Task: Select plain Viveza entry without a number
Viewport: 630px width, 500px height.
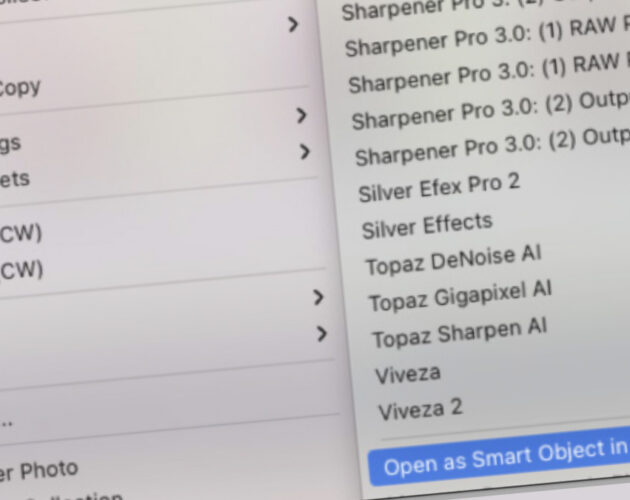Action: pos(407,374)
